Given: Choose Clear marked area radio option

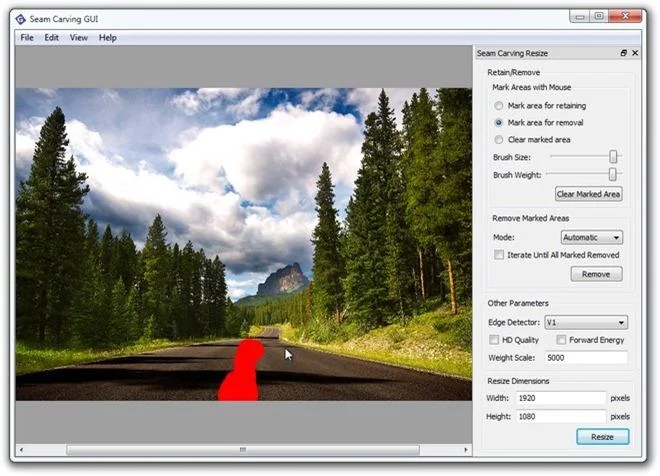Looking at the screenshot, I should click(498, 140).
